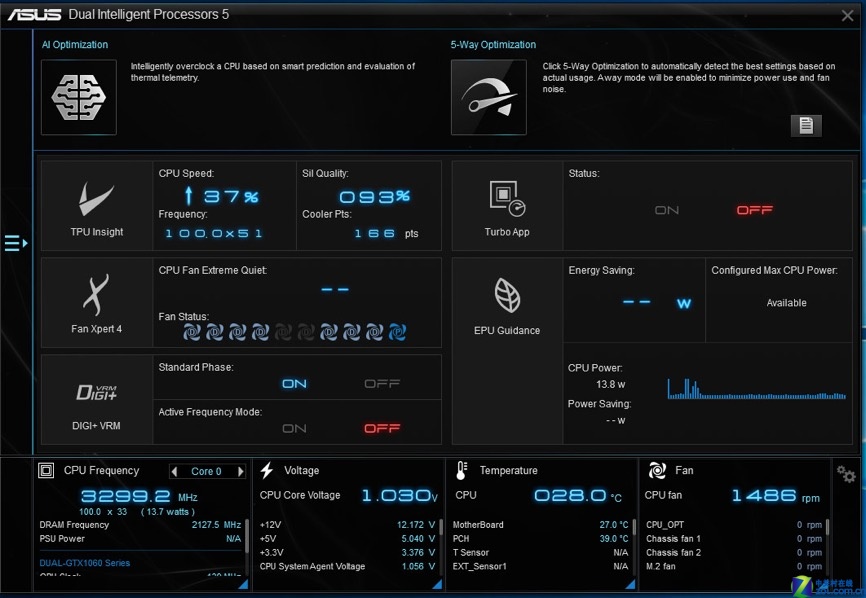Open DIGI+ VRM panel

point(97,400)
